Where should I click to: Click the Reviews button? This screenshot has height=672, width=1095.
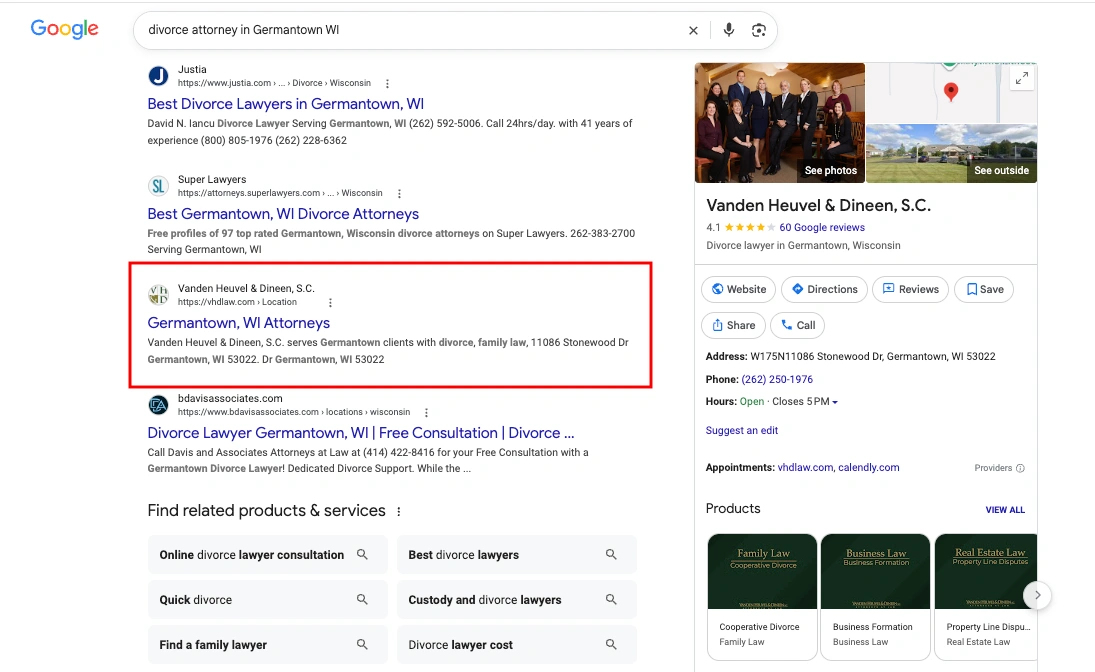click(910, 289)
